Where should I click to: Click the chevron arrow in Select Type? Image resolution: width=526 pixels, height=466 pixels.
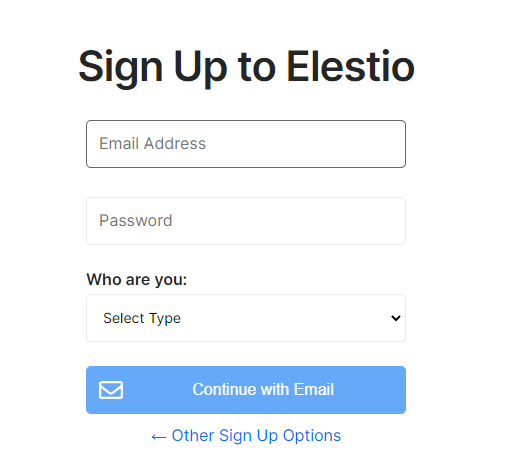(396, 318)
